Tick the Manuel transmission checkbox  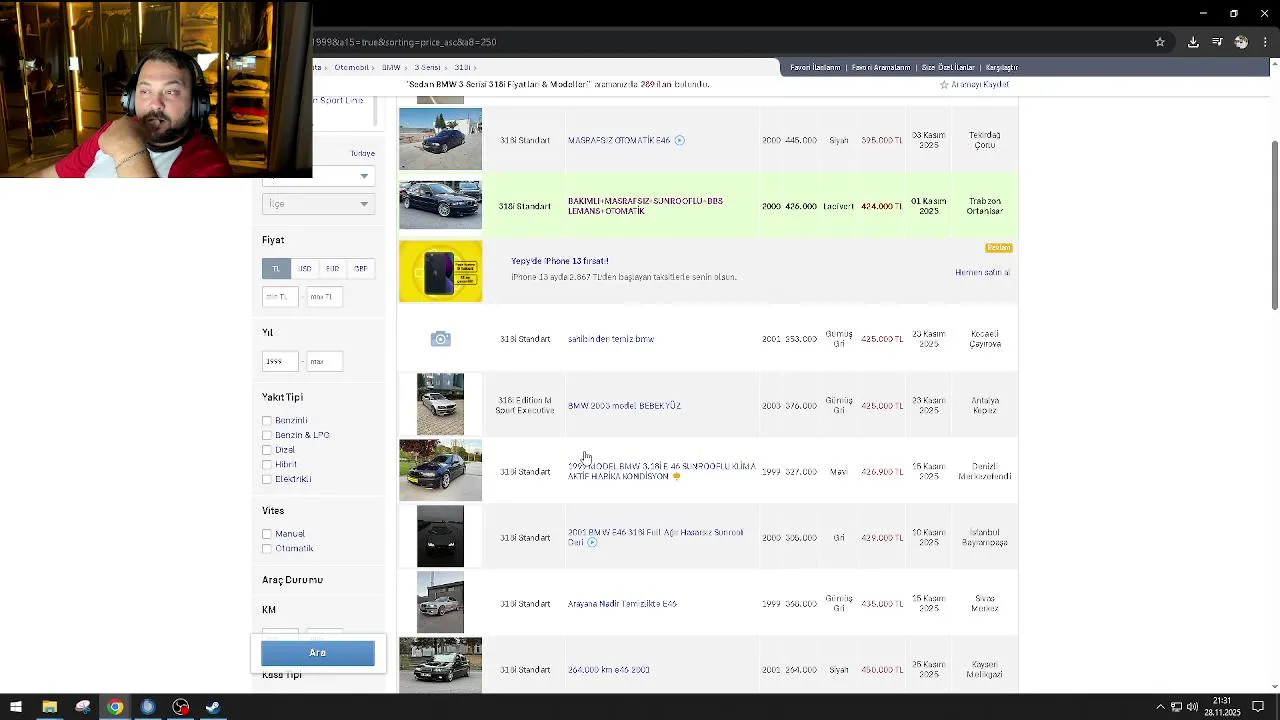[267, 534]
